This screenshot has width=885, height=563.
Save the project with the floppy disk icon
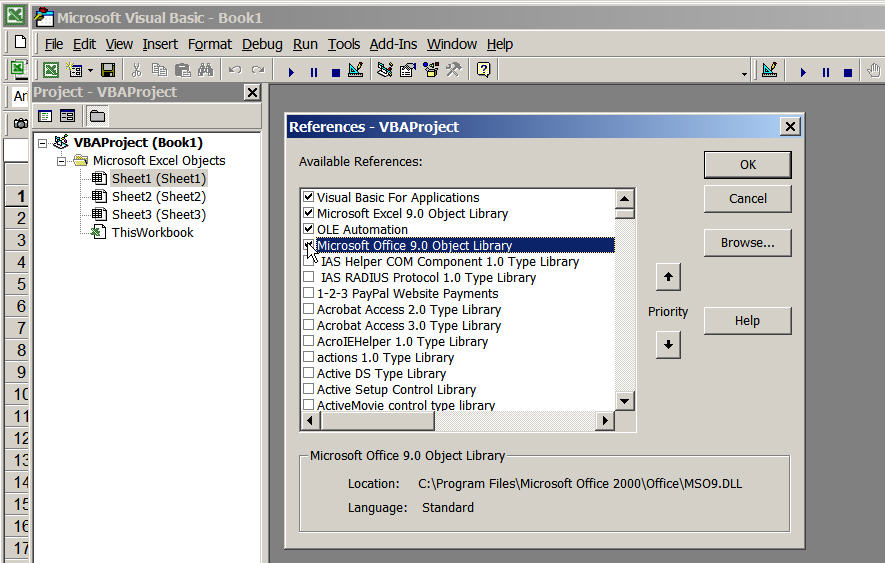[x=108, y=70]
